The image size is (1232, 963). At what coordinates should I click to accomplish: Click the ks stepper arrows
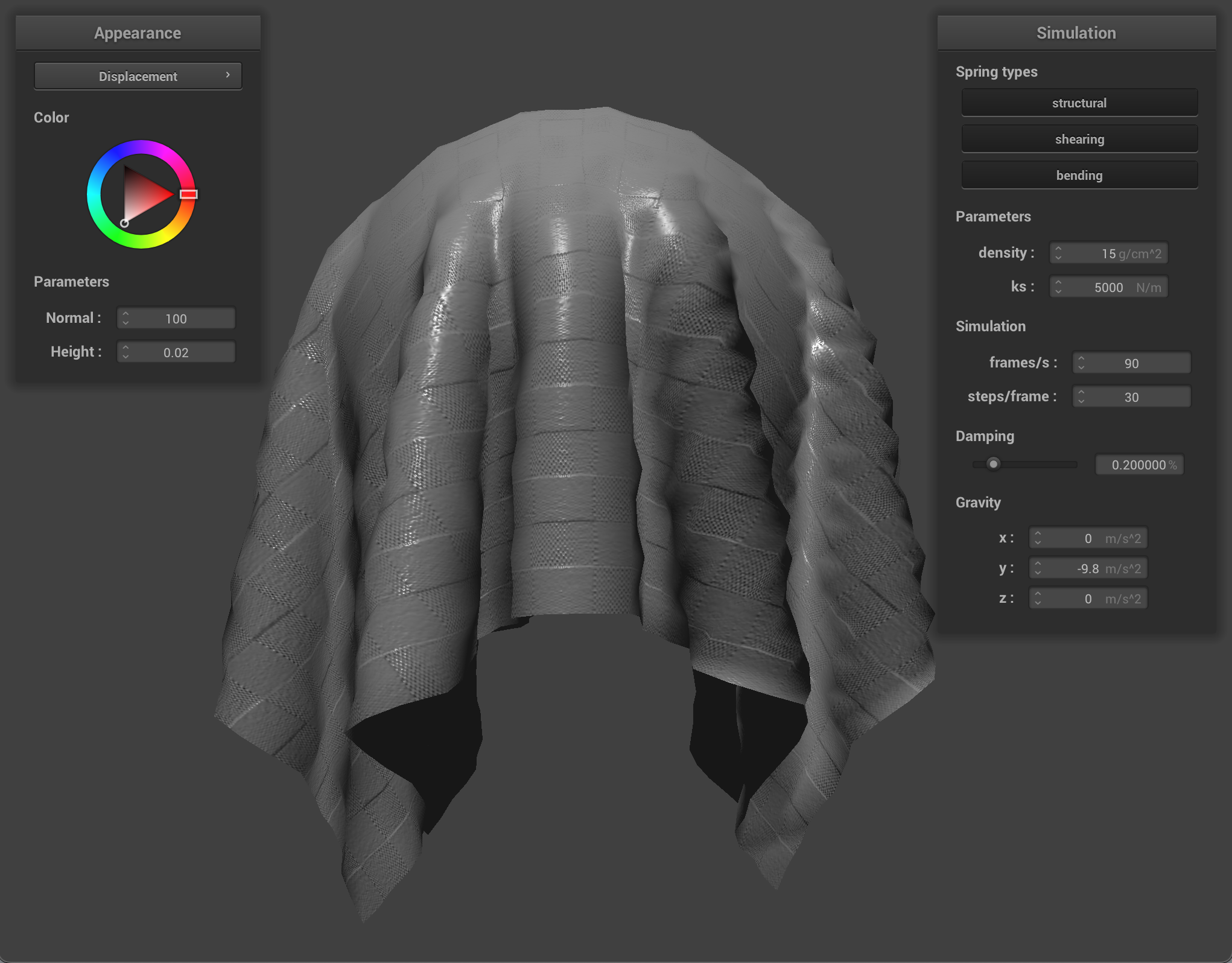[x=1058, y=287]
